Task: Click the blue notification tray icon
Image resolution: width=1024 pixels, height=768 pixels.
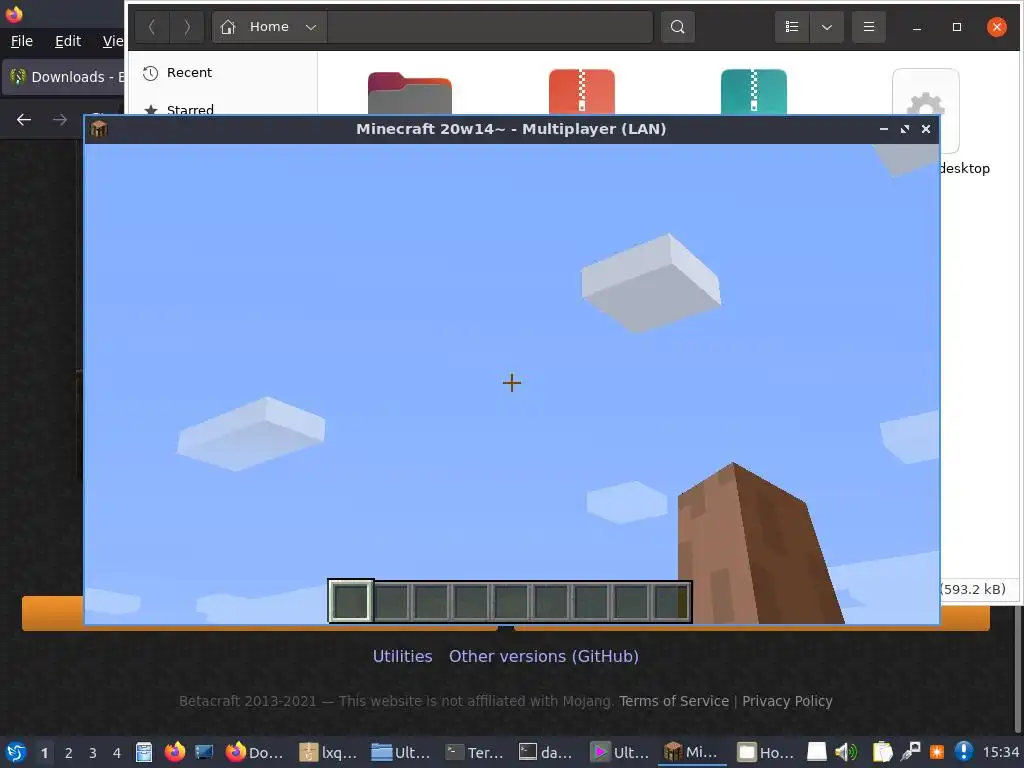Action: click(964, 752)
